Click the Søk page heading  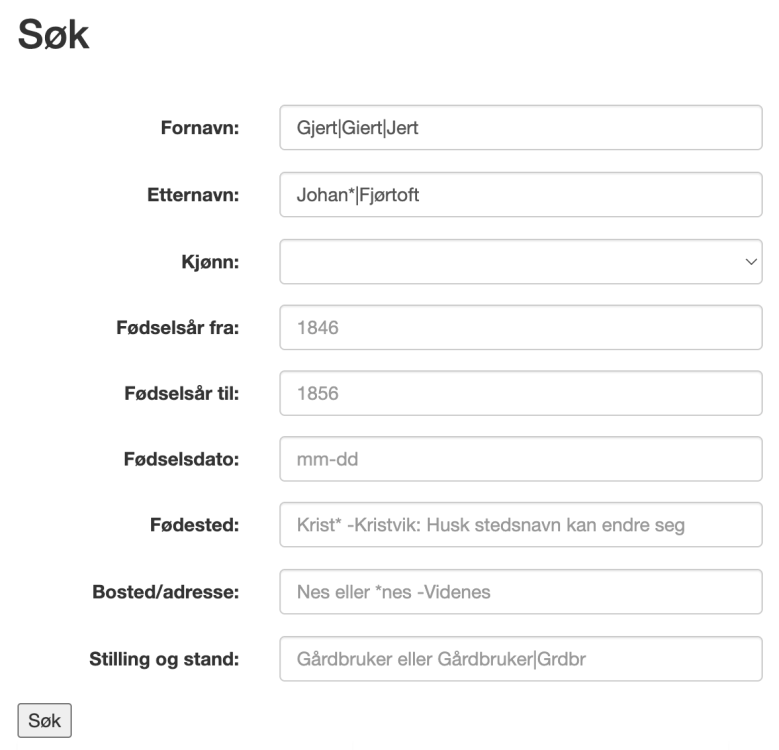54,35
